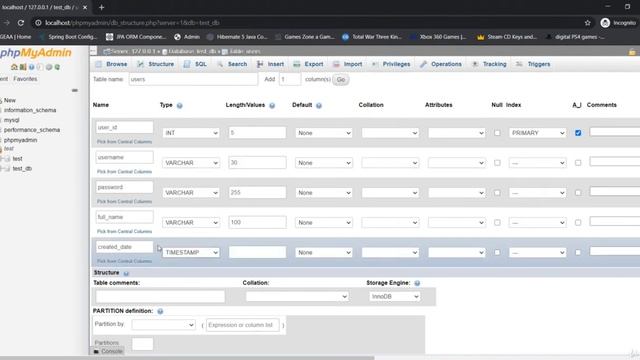Image resolution: width=640 pixels, height=360 pixels.
Task: Click Go button to add columns
Action: 341,80
